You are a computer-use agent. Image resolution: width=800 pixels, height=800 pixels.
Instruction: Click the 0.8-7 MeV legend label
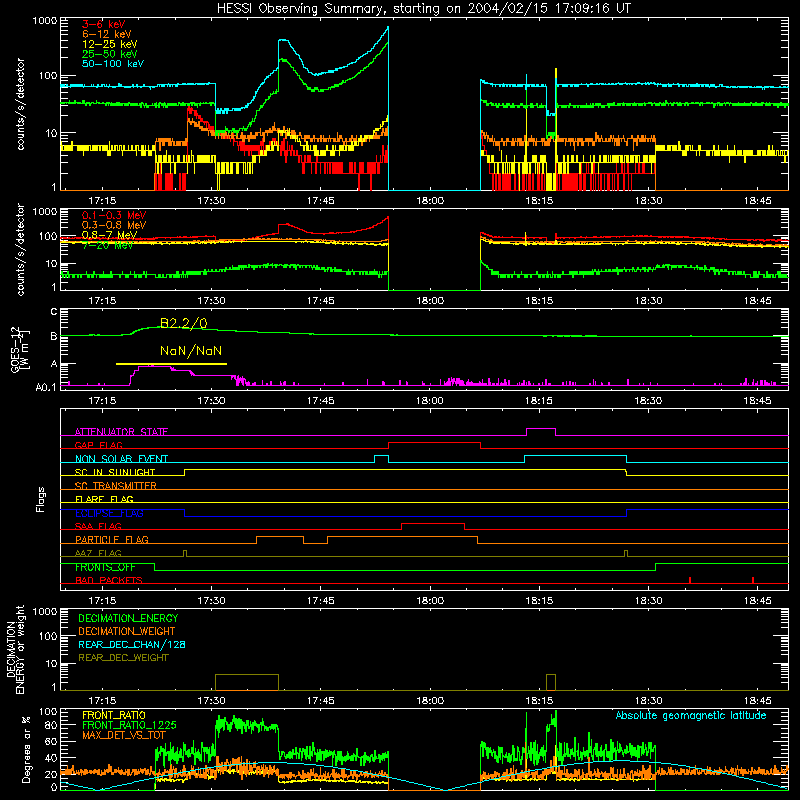point(109,235)
